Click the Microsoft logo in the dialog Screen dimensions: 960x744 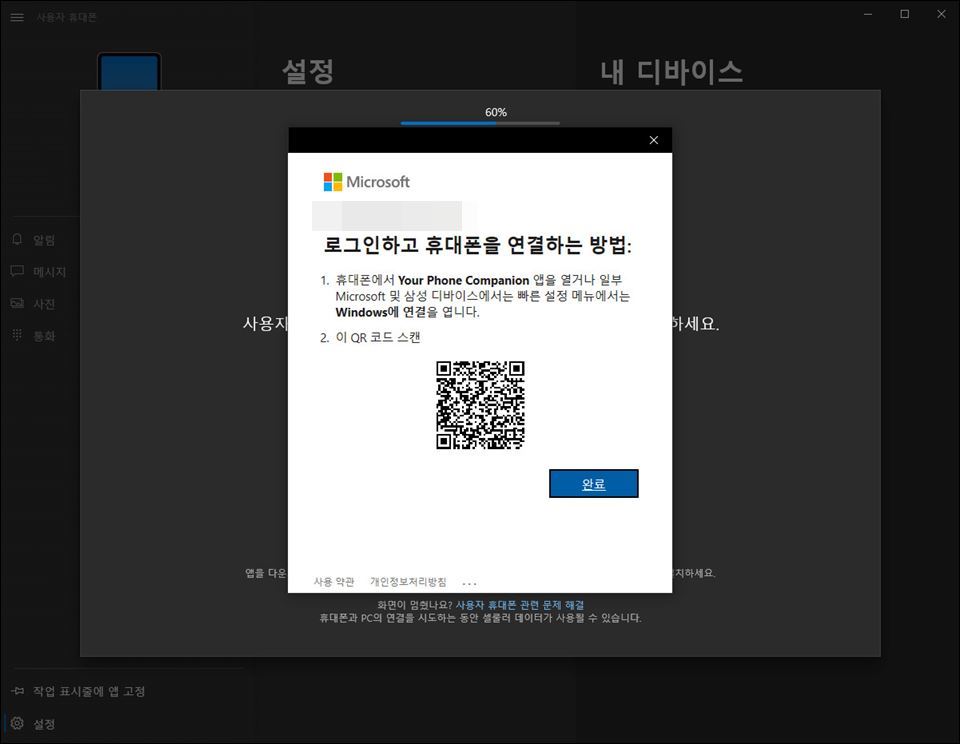(366, 182)
